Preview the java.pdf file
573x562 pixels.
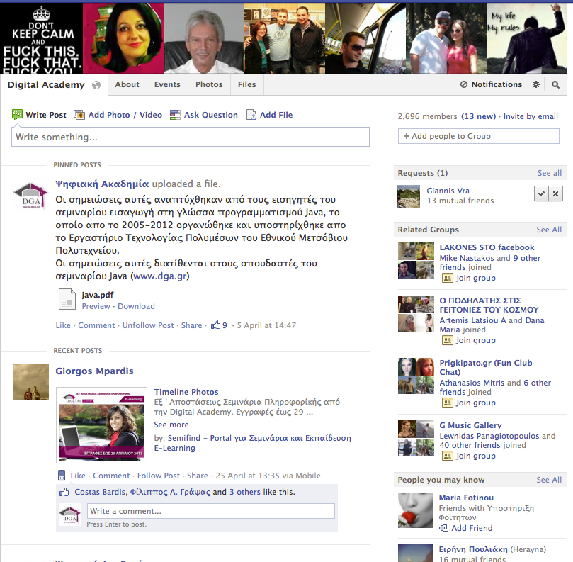(x=96, y=306)
